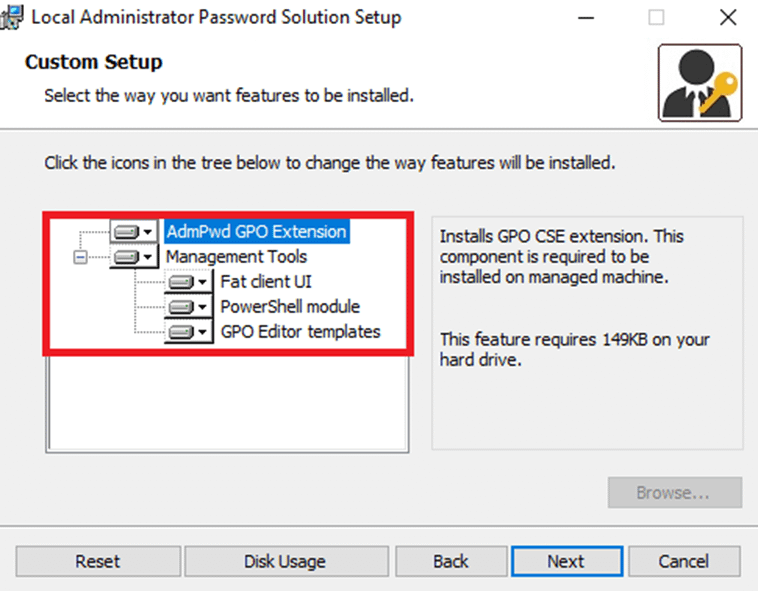Cancel the setup wizard
The height and width of the screenshot is (591, 758).
coord(684,562)
